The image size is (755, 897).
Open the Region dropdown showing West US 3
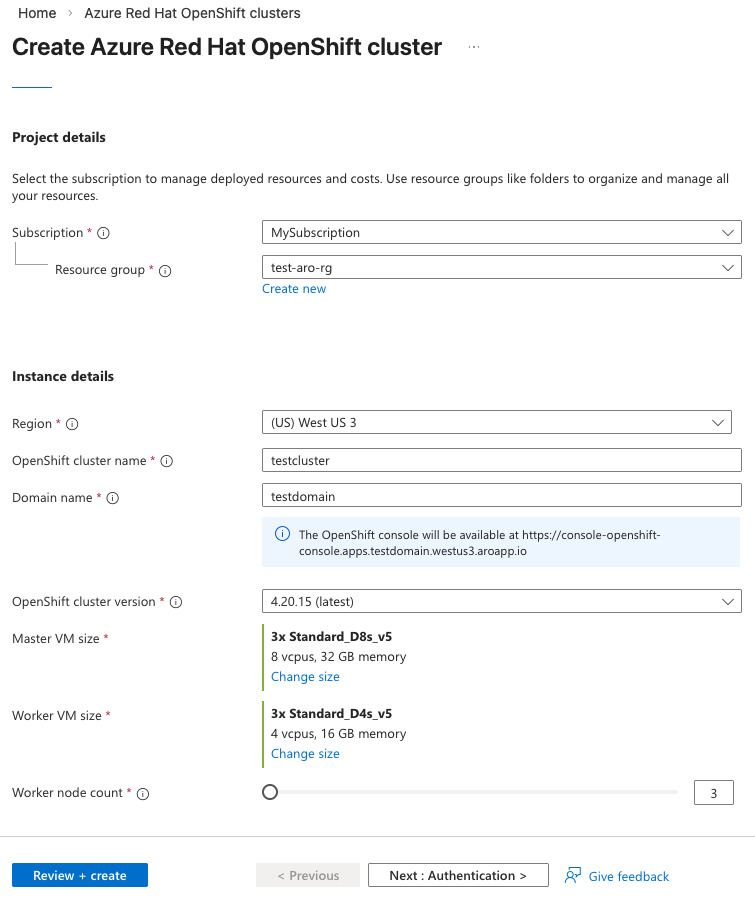click(x=496, y=422)
